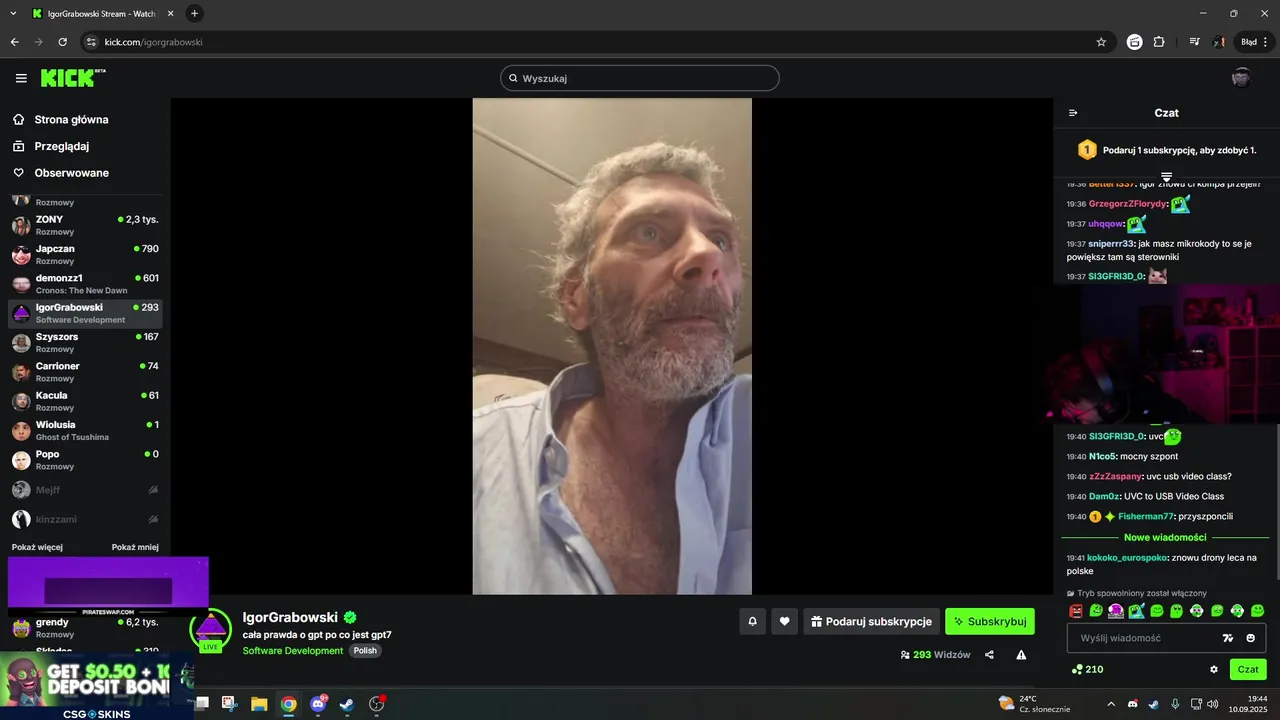Click the CSGOSKINS deposit bonus ad
This screenshot has height=720, width=1280.
pos(96,687)
